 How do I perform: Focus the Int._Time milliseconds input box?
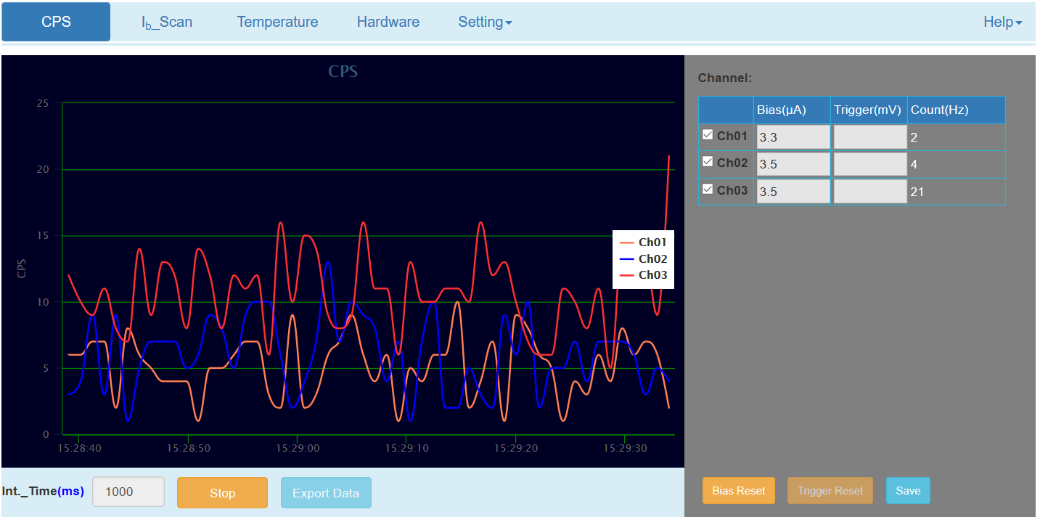point(128,493)
